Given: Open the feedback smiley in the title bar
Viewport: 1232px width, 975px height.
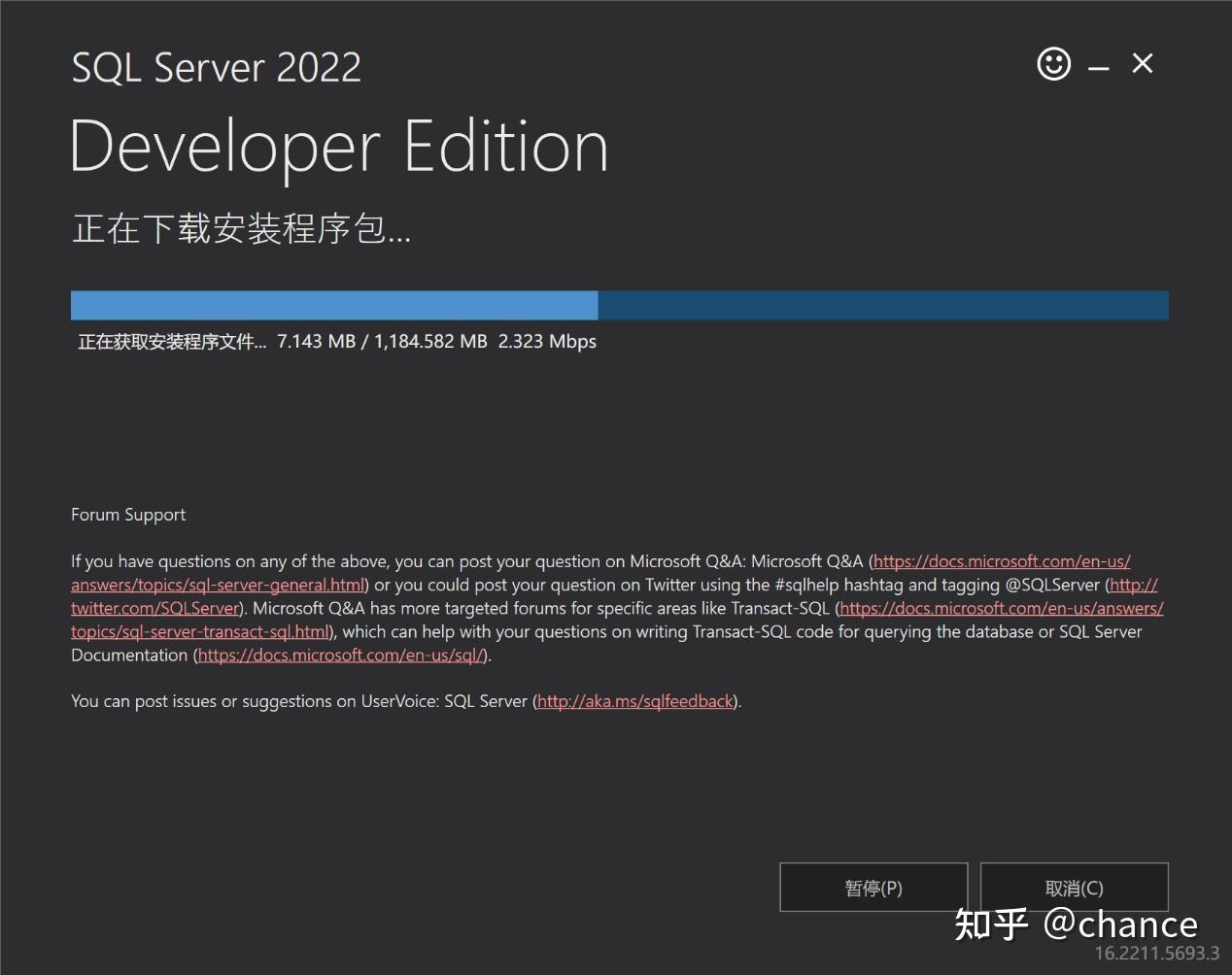Looking at the screenshot, I should [1053, 64].
